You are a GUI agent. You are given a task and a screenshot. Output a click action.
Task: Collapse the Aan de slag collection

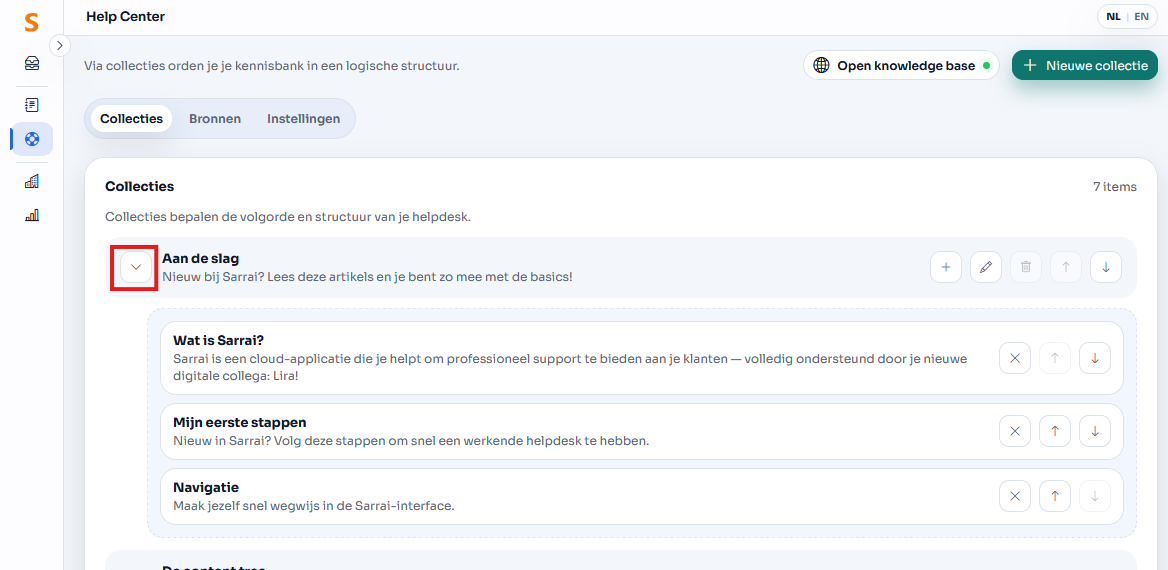click(x=136, y=267)
